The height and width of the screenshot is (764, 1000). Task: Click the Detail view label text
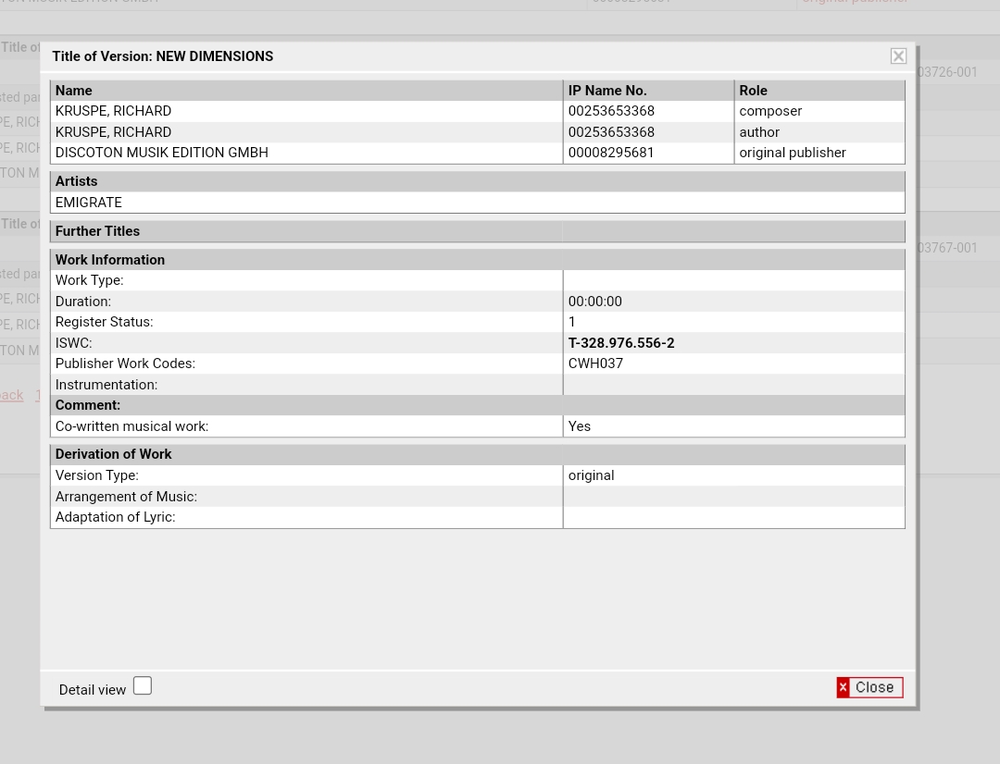click(92, 690)
